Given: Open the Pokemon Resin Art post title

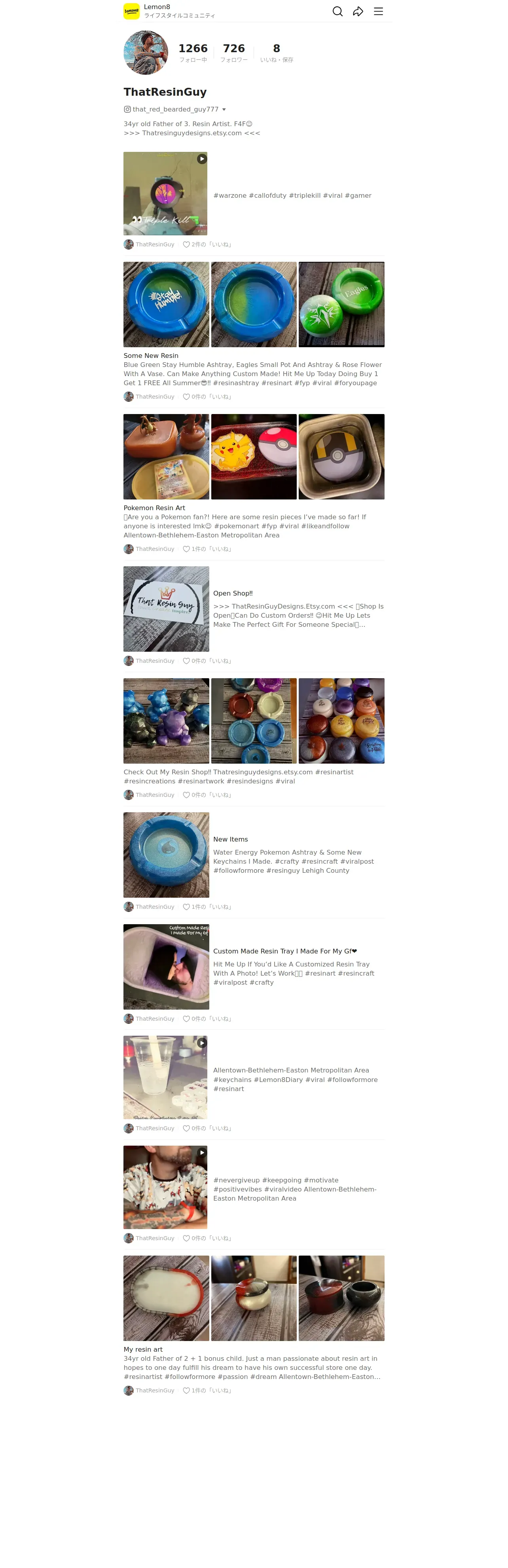Looking at the screenshot, I should click(154, 508).
